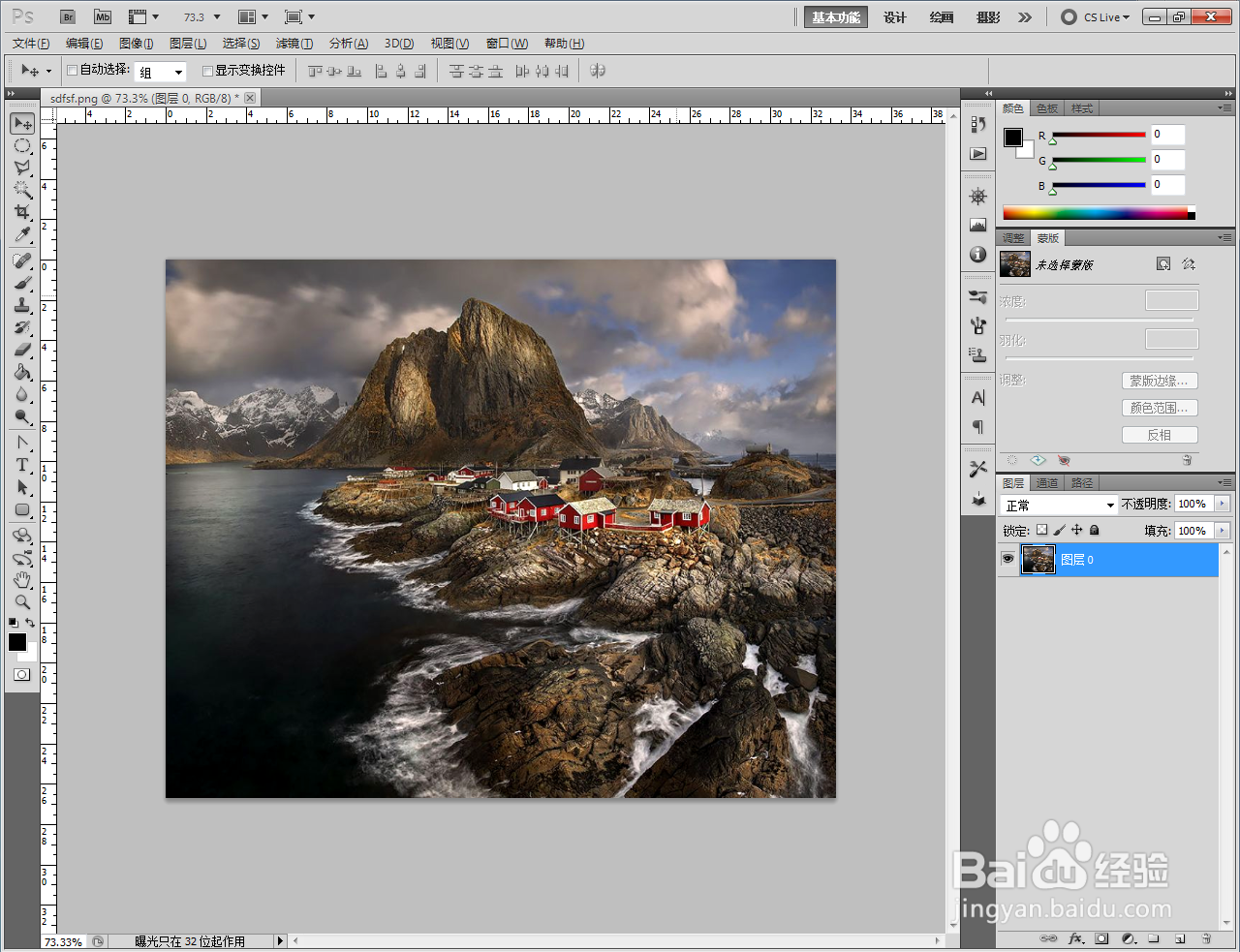Switch to the 通道 tab

point(1047,482)
